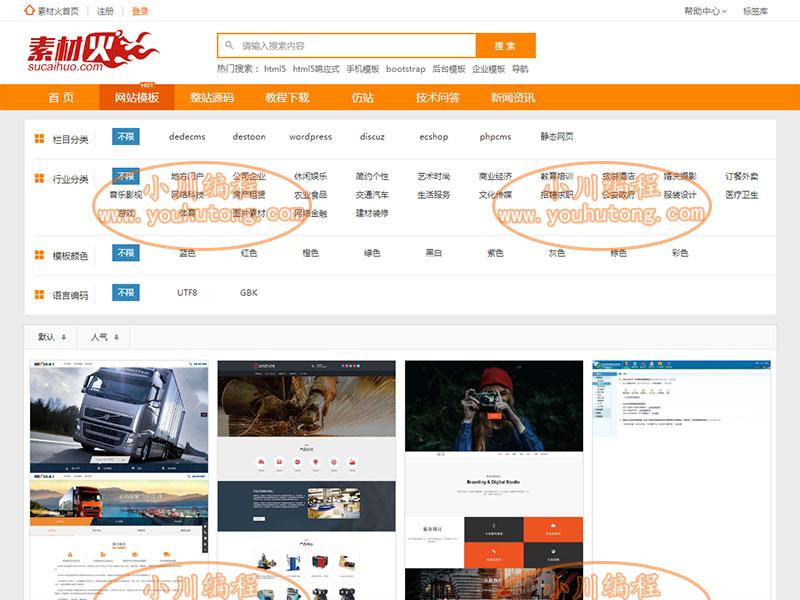Click hot search term 企业模板
This screenshot has height=600, width=800.
[488, 69]
